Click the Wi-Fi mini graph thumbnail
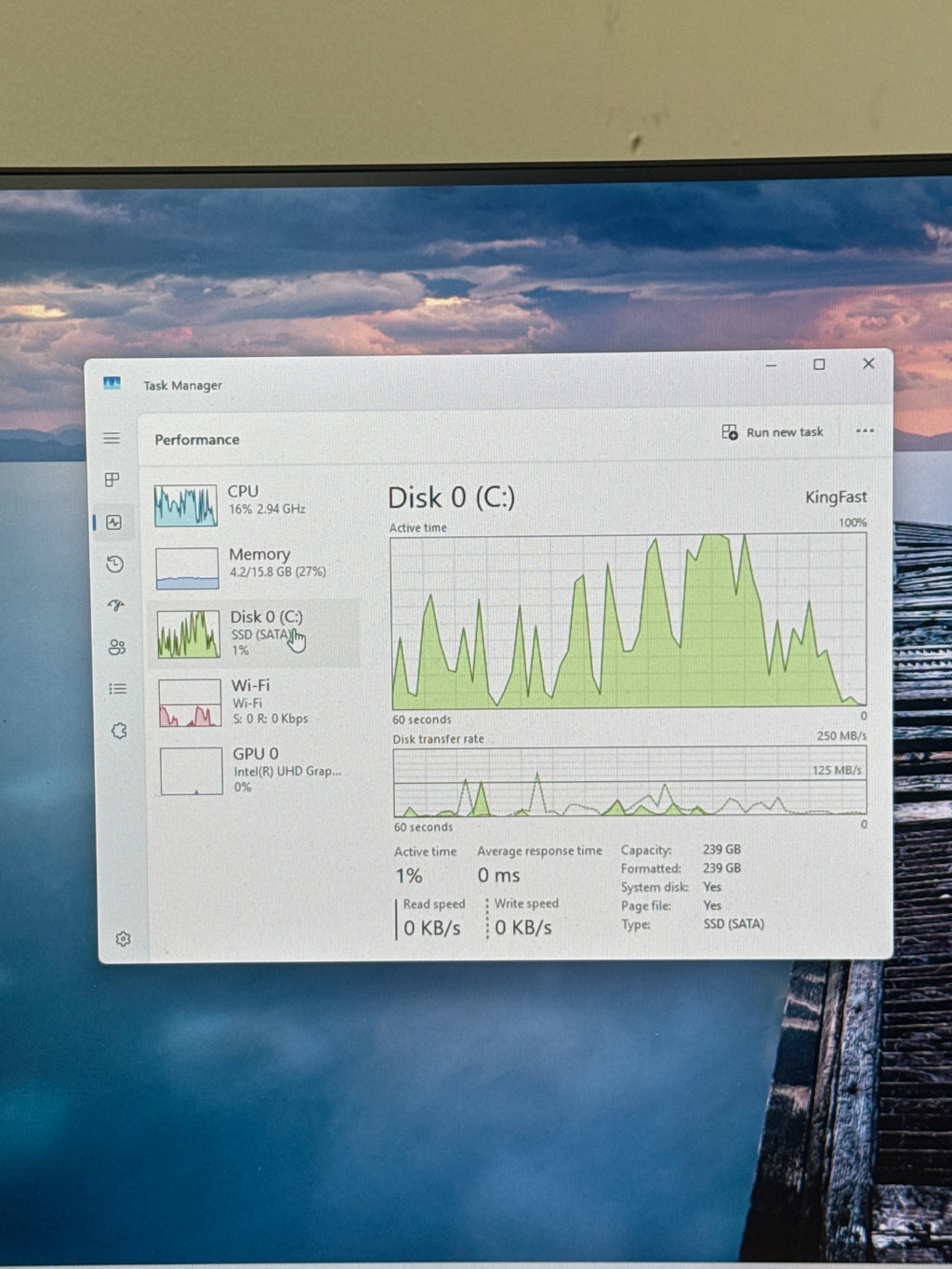 190,703
